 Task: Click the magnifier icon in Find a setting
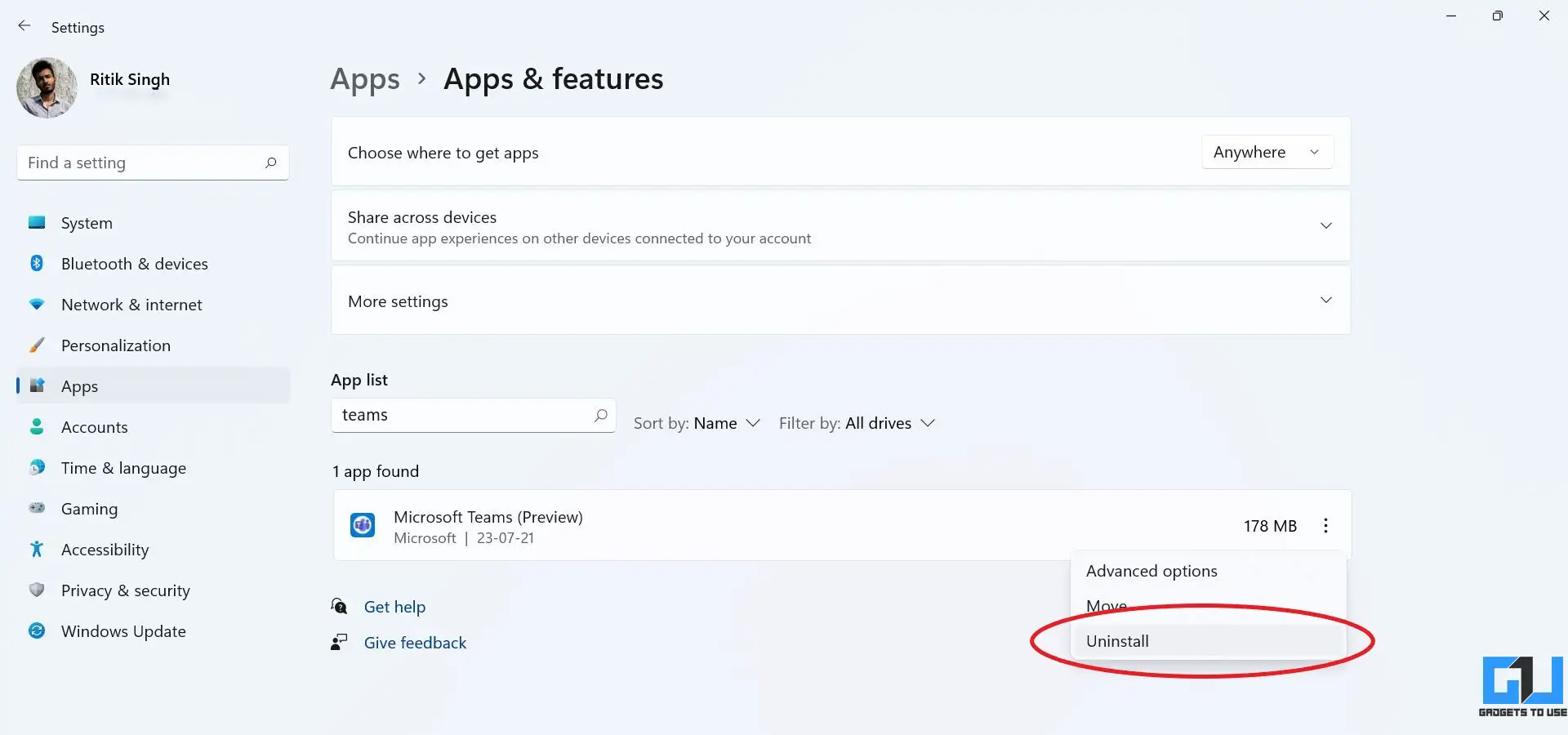[270, 163]
